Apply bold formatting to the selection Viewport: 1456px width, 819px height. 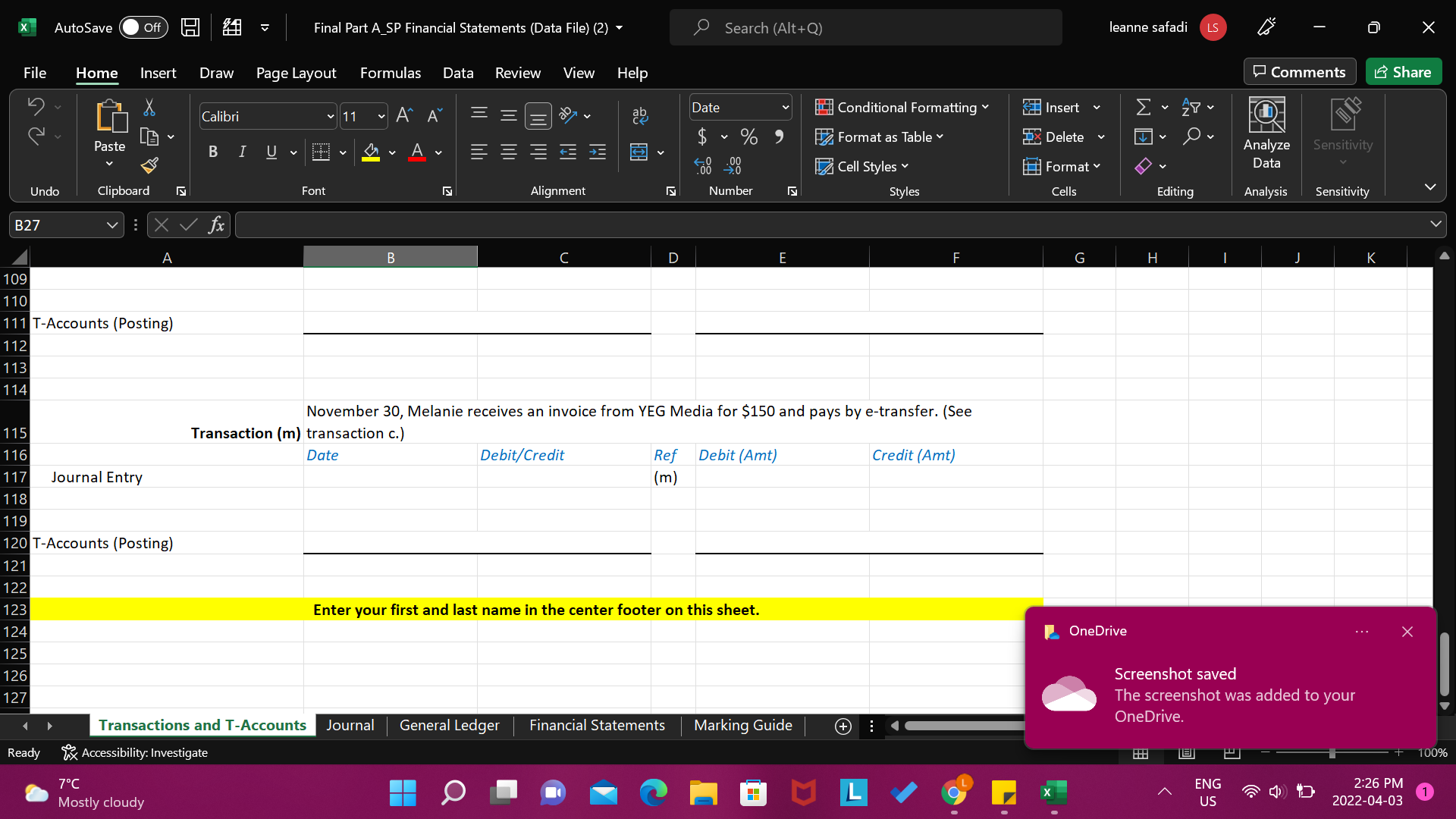[213, 152]
